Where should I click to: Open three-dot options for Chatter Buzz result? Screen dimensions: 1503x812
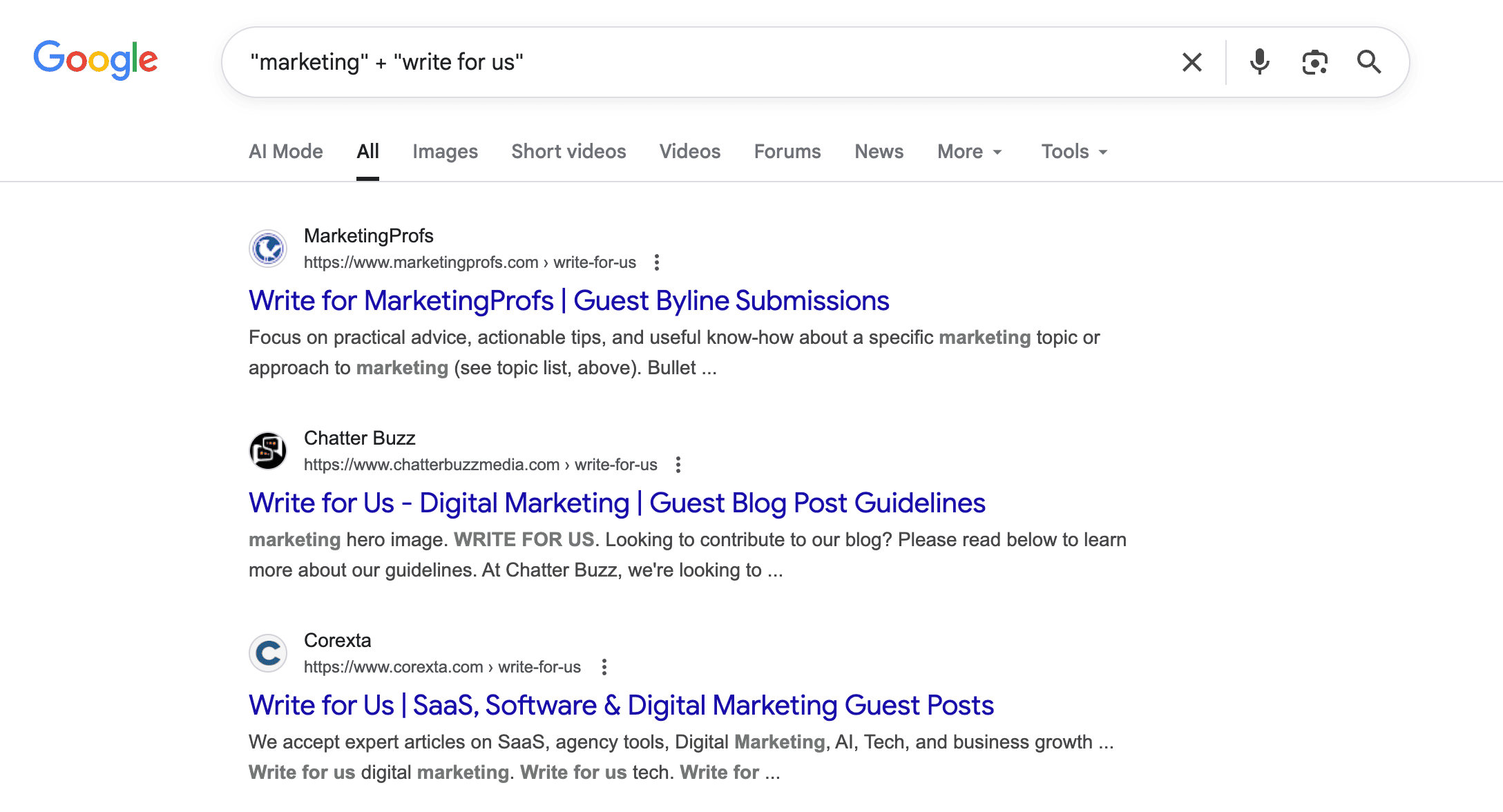pos(678,465)
